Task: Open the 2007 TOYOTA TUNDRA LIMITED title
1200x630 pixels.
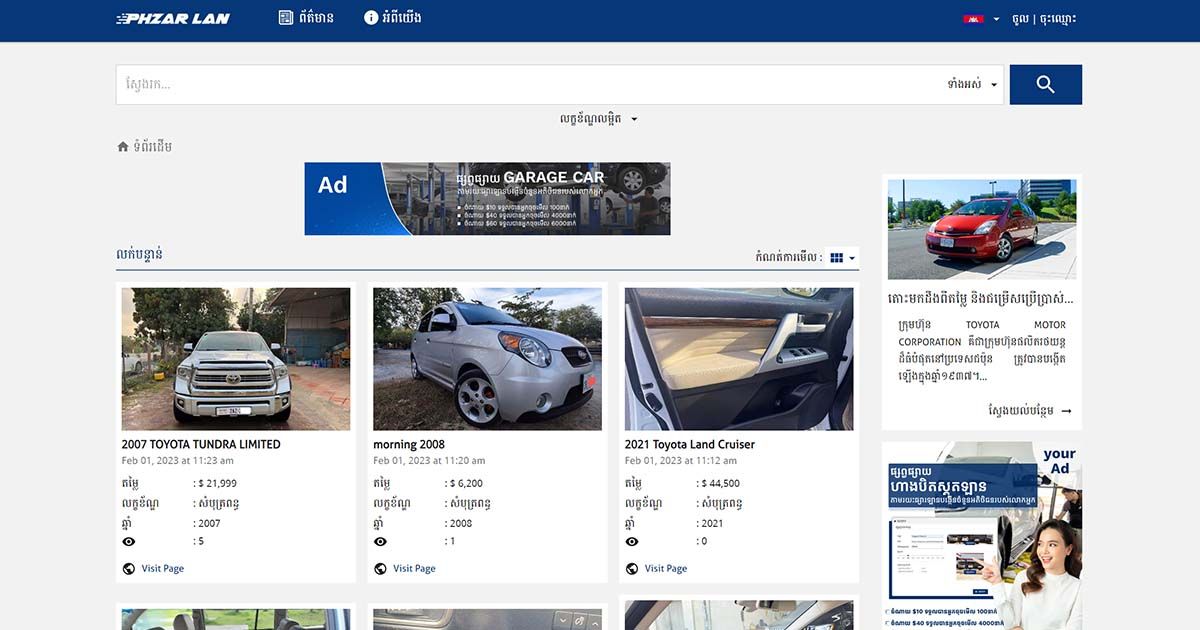Action: (201, 444)
